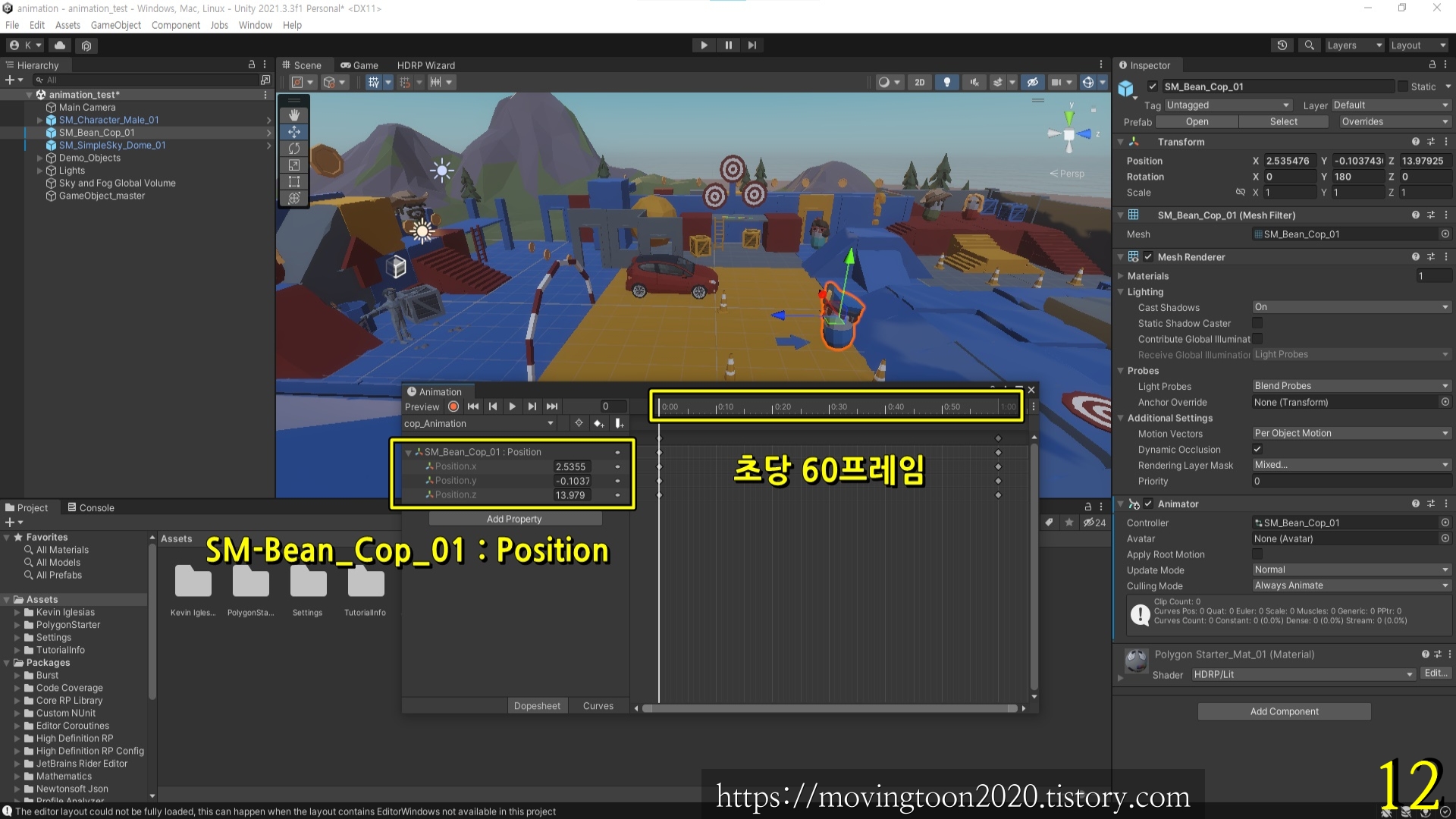Go to previous keyframe in Animation window

pyautogui.click(x=493, y=406)
